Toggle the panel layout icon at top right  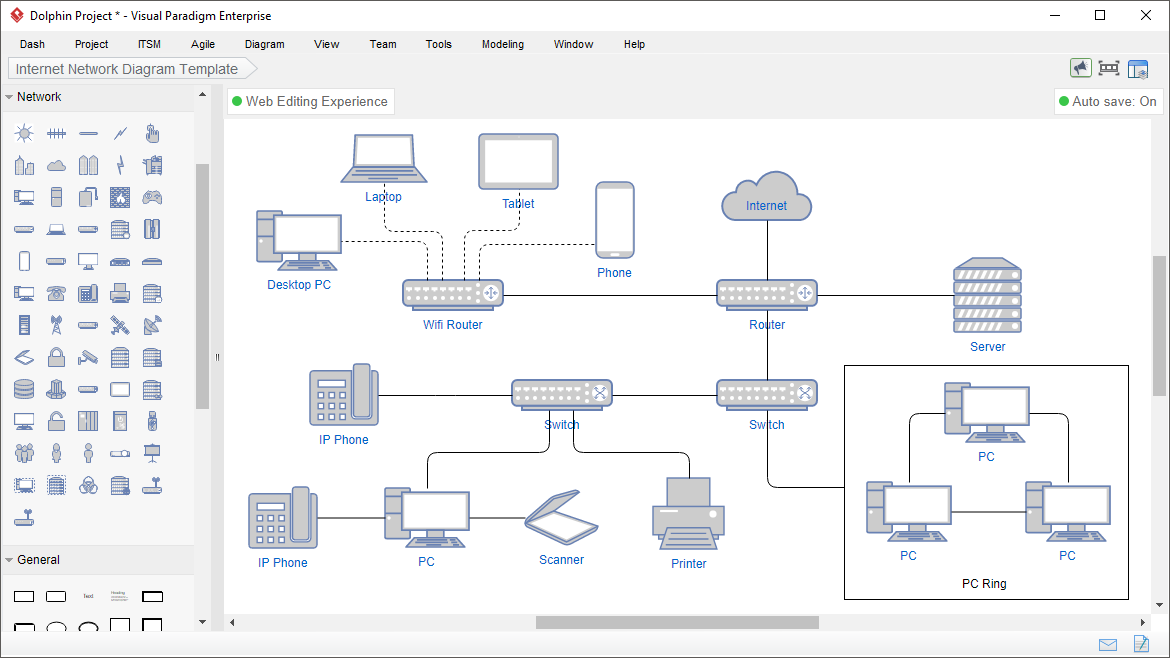[1138, 68]
